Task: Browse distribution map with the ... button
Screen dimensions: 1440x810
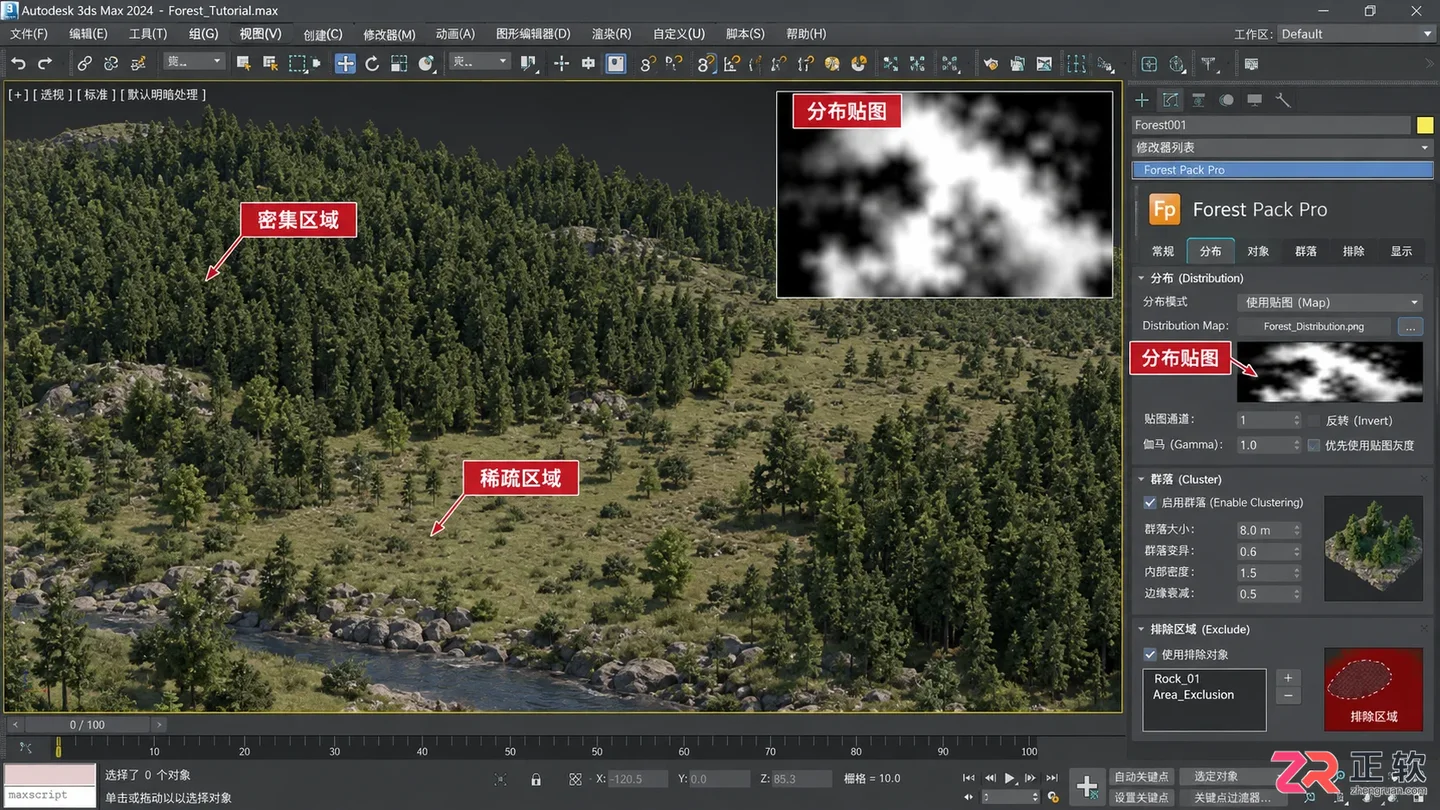Action: [x=1410, y=326]
